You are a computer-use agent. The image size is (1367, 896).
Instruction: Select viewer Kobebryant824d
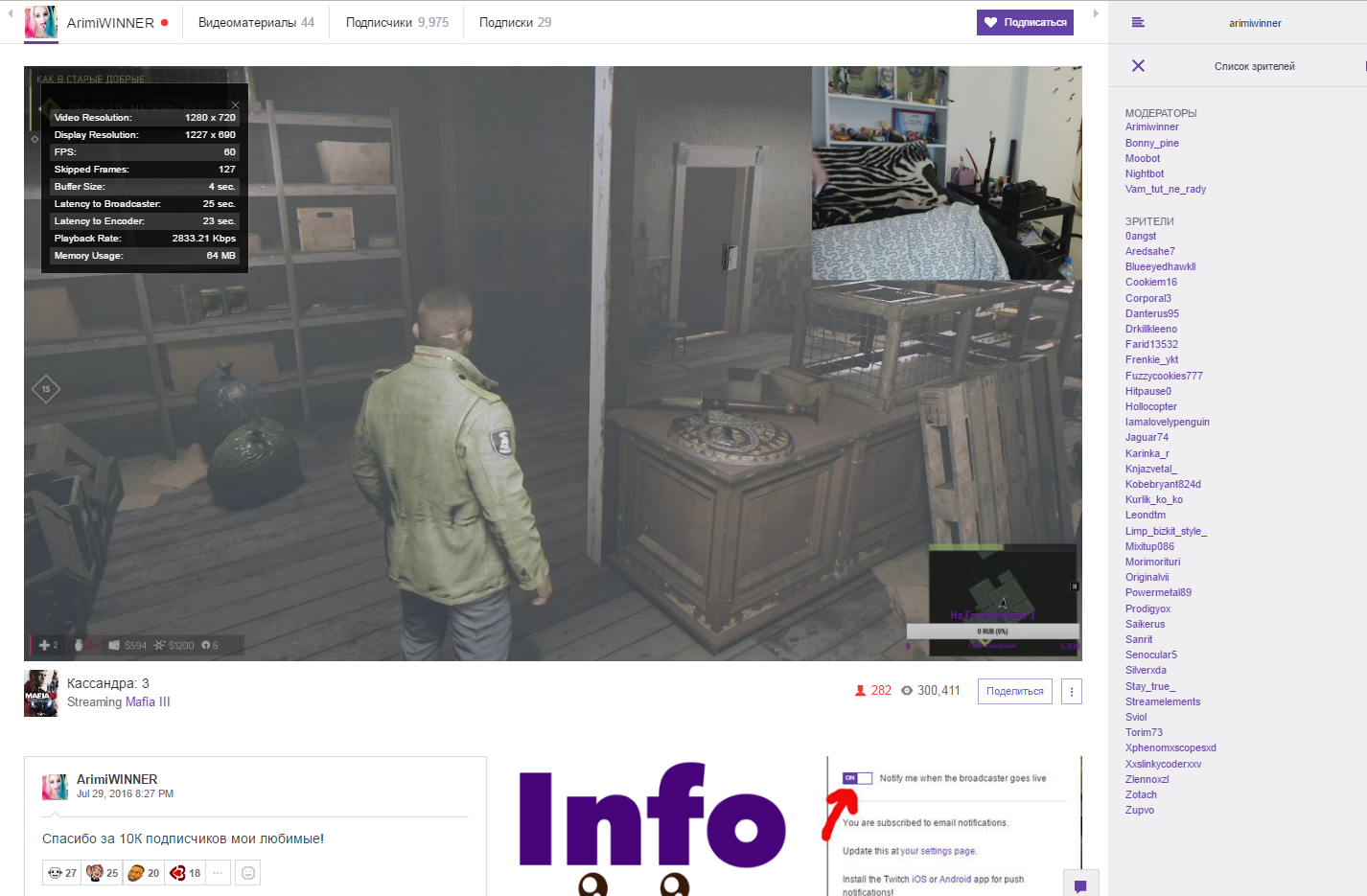(x=1163, y=484)
